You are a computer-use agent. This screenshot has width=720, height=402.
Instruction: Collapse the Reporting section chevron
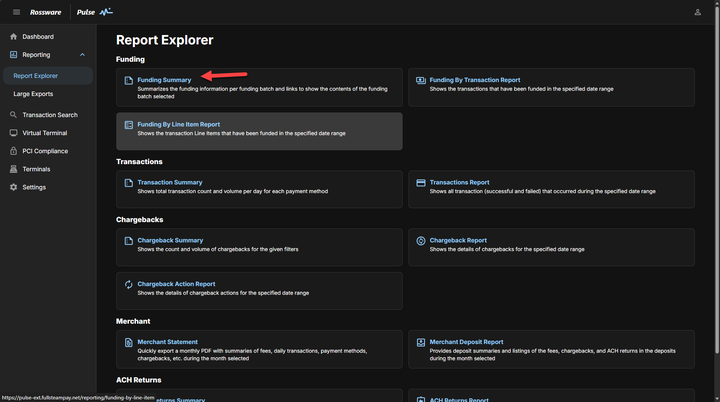click(82, 55)
